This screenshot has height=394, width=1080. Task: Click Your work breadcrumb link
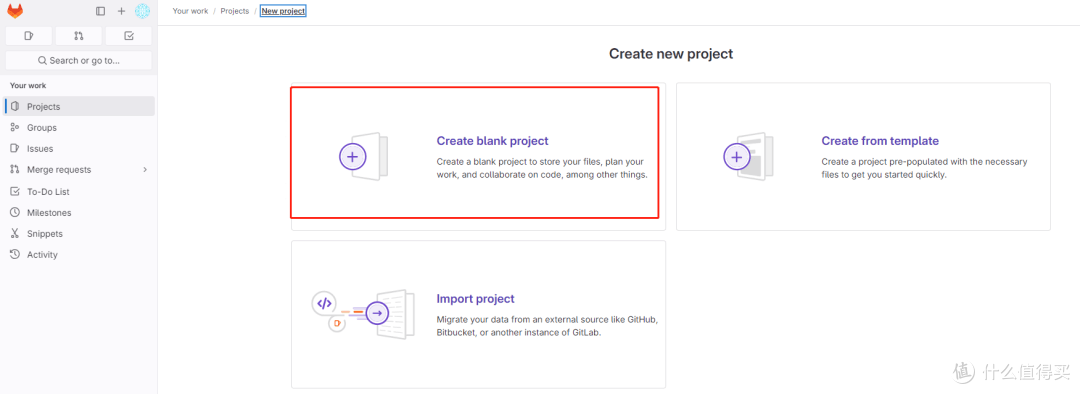(x=190, y=11)
